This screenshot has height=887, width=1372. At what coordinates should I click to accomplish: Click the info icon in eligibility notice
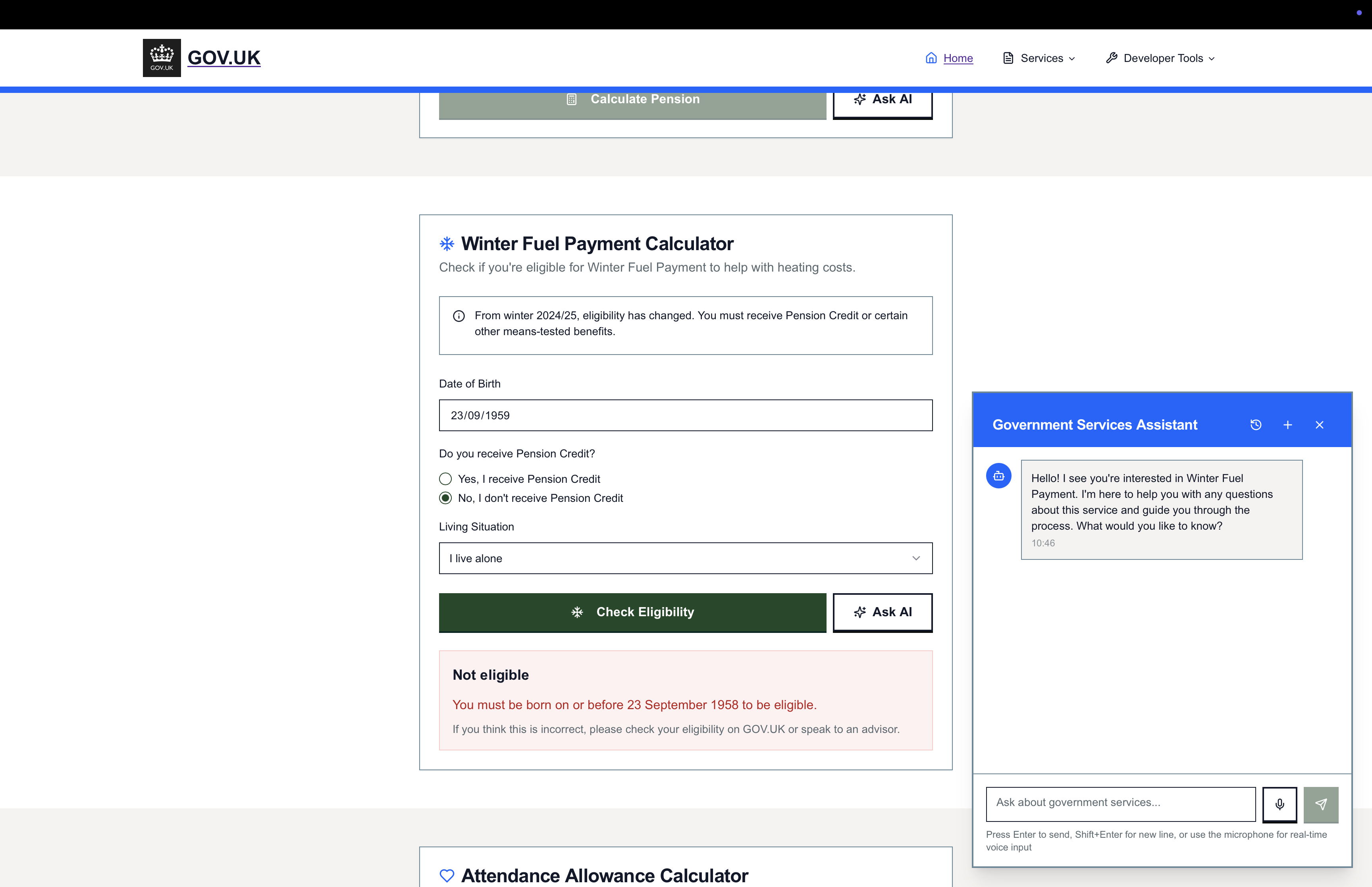459,316
